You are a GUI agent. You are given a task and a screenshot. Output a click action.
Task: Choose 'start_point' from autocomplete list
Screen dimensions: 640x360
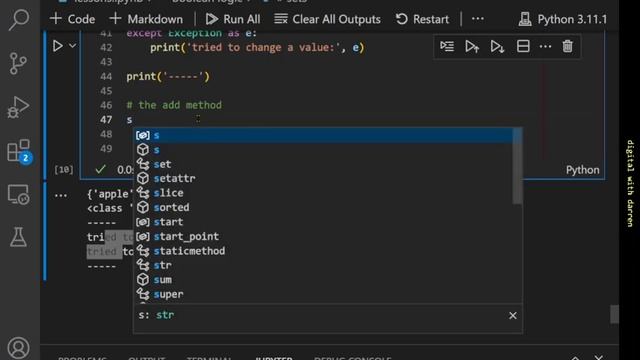pyautogui.click(x=324, y=236)
